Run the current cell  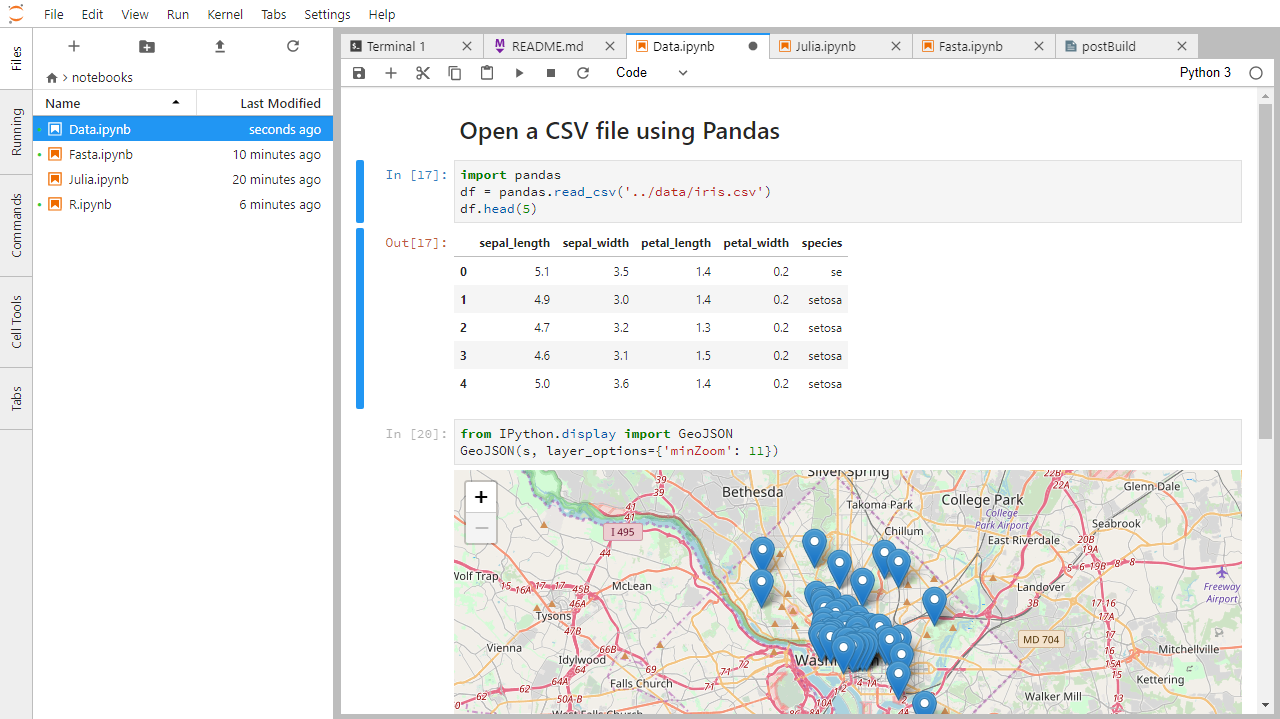point(518,72)
